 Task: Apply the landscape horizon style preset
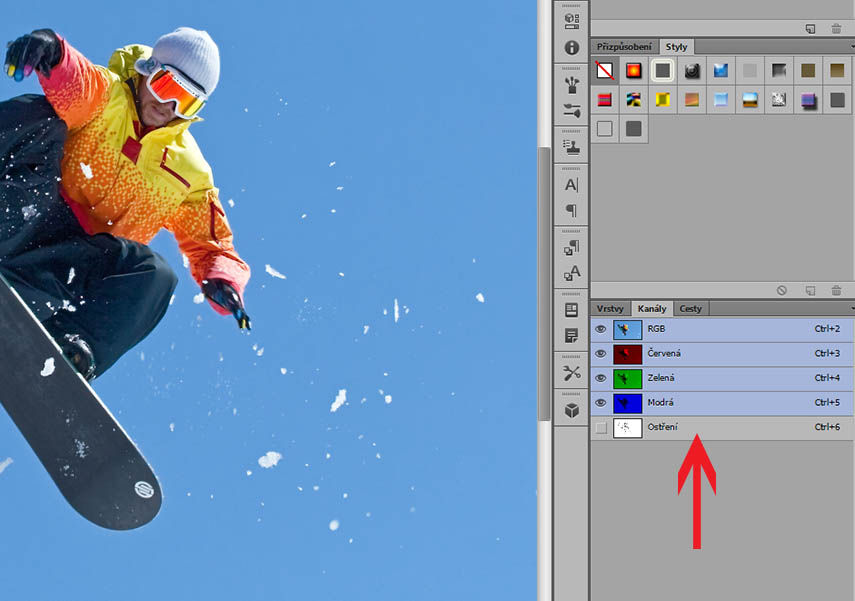tap(750, 100)
